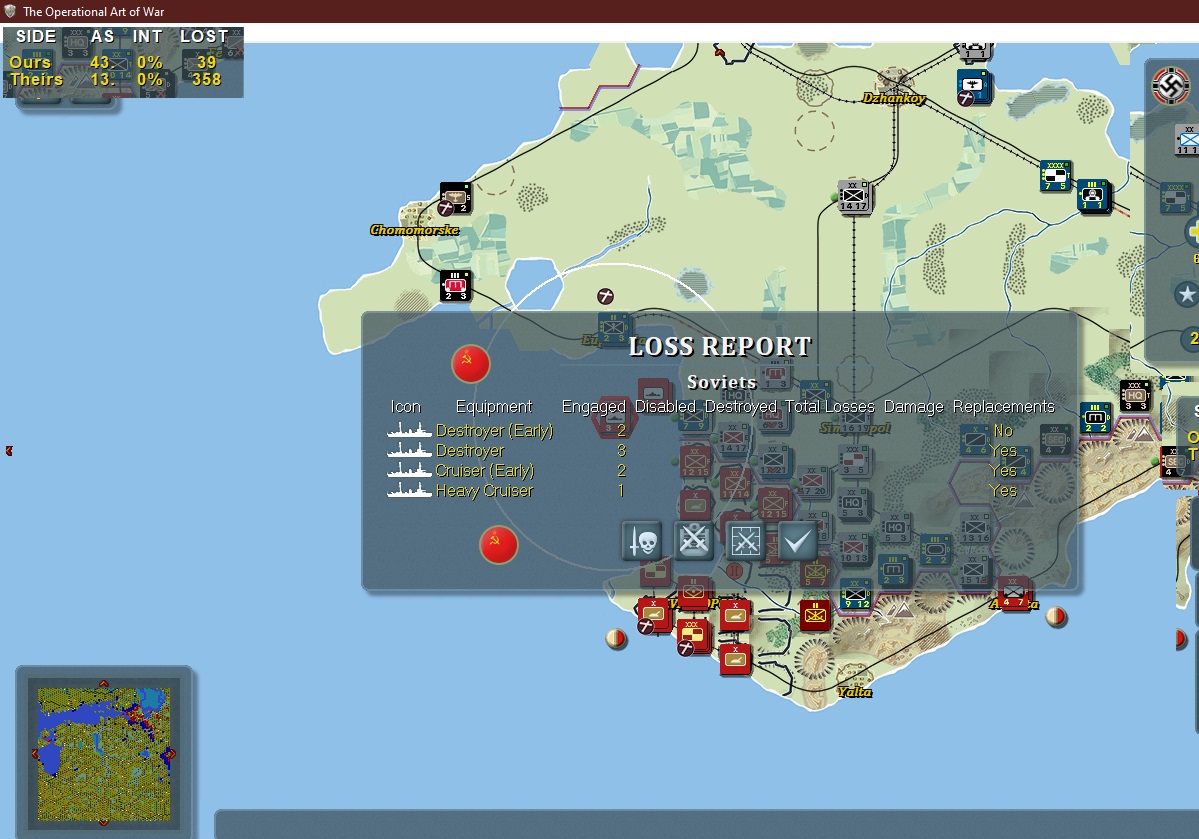Show the crossed-swords grid battle view
The image size is (1199, 839).
(745, 541)
